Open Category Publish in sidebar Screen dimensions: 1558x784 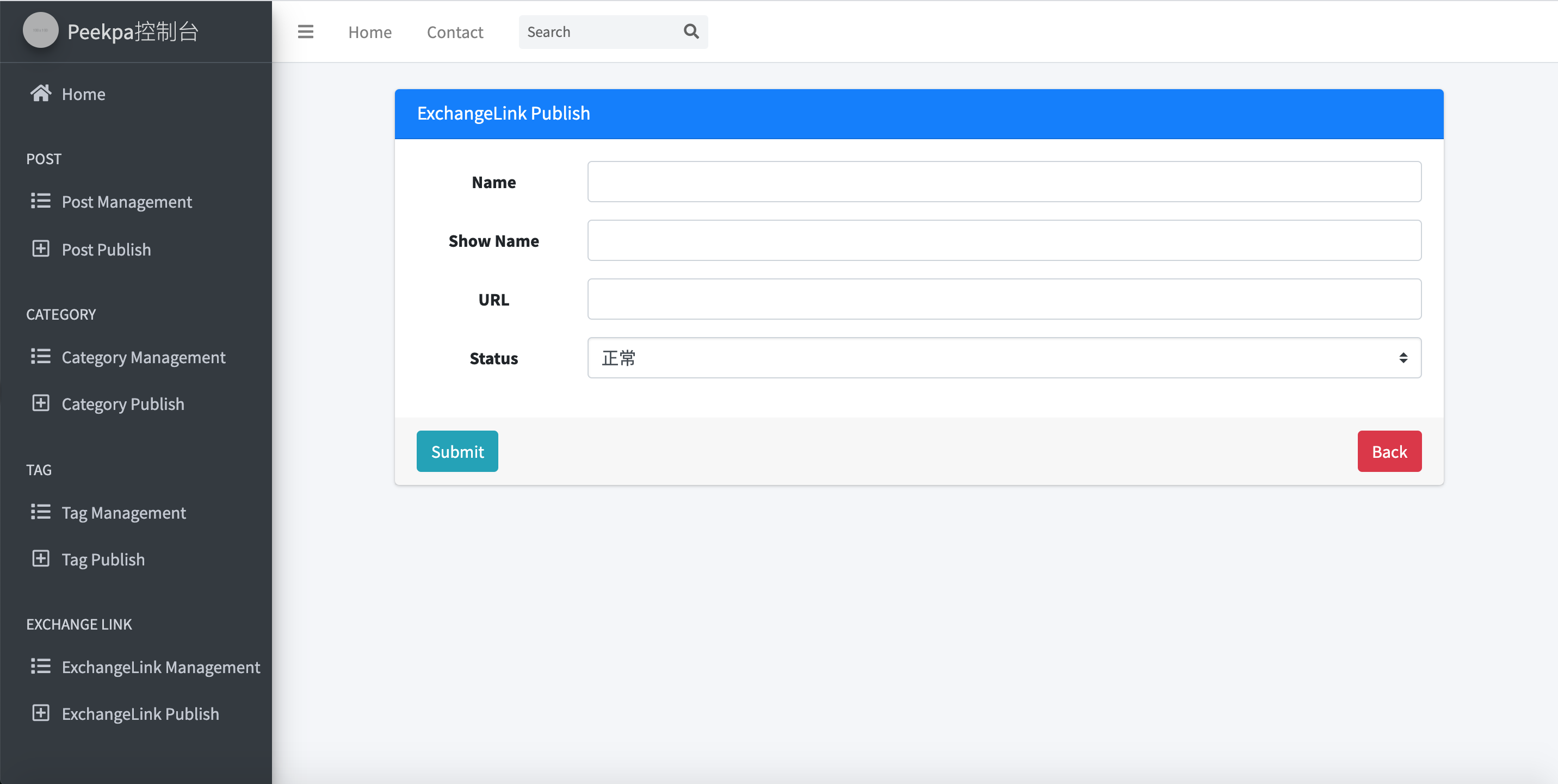click(x=123, y=404)
